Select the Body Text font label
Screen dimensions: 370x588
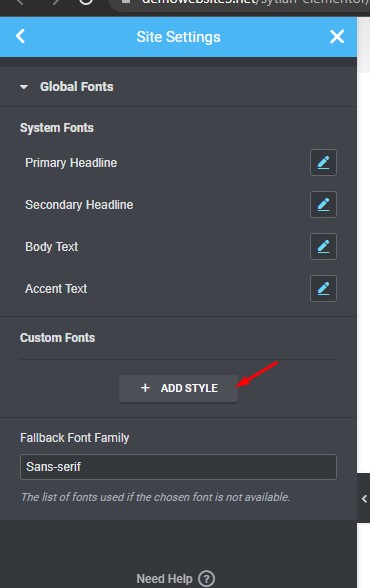(x=51, y=247)
